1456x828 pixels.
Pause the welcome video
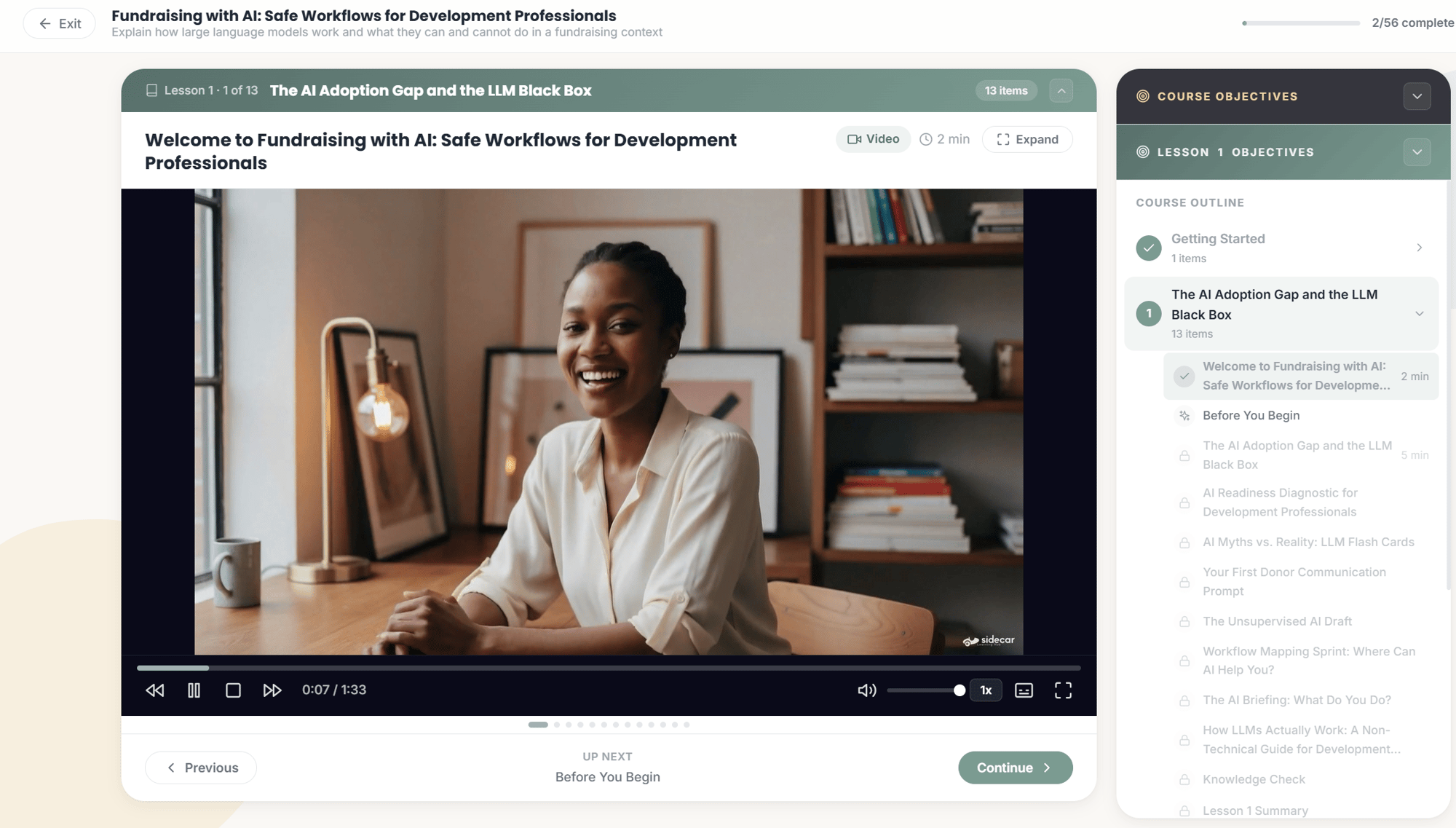click(194, 690)
